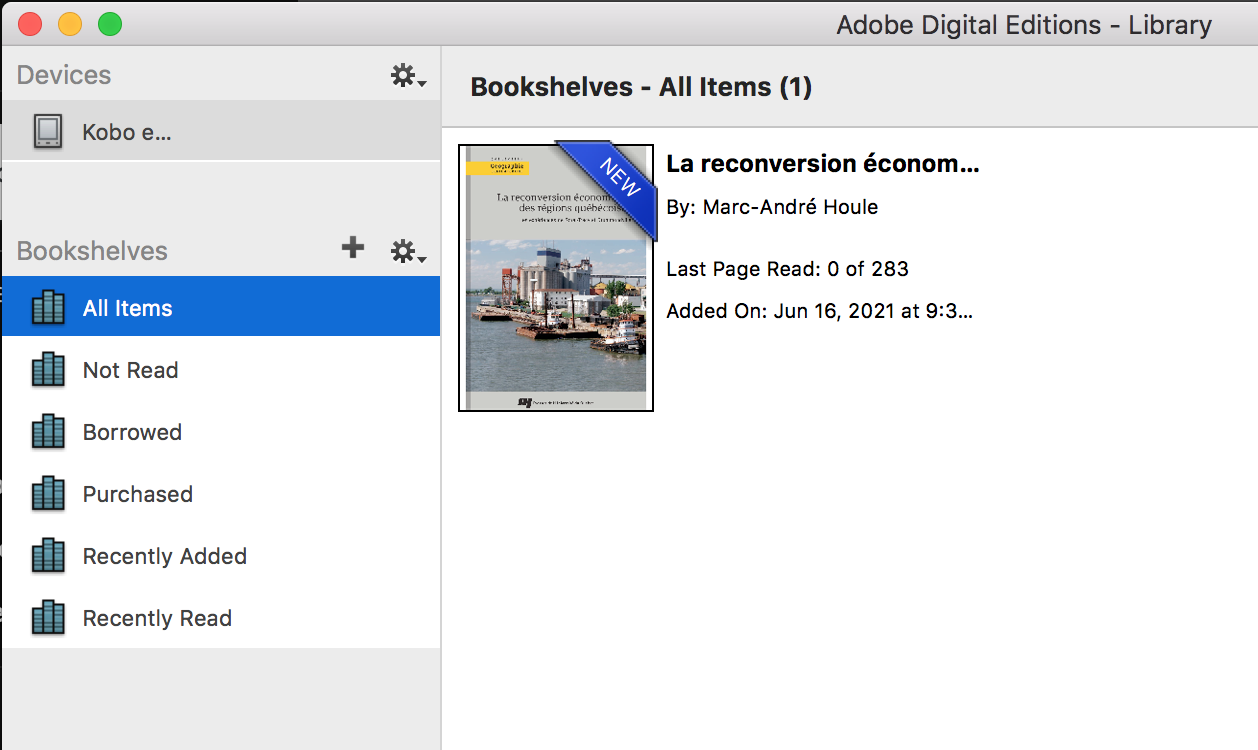
Task: Click the Borrowed bookshelf icon
Action: pos(48,432)
